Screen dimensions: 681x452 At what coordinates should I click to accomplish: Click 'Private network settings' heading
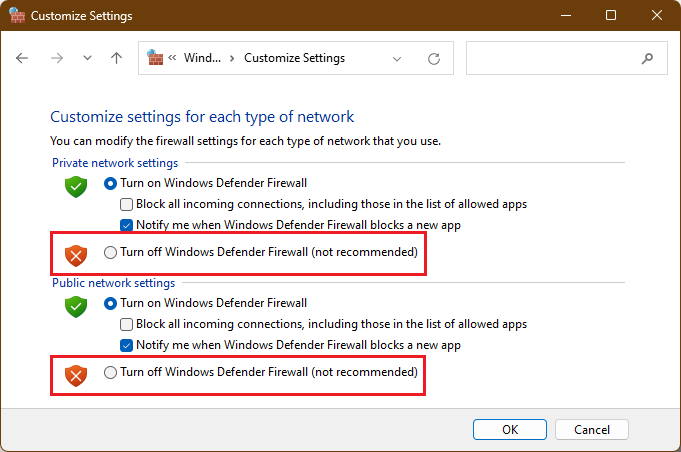click(x=115, y=163)
